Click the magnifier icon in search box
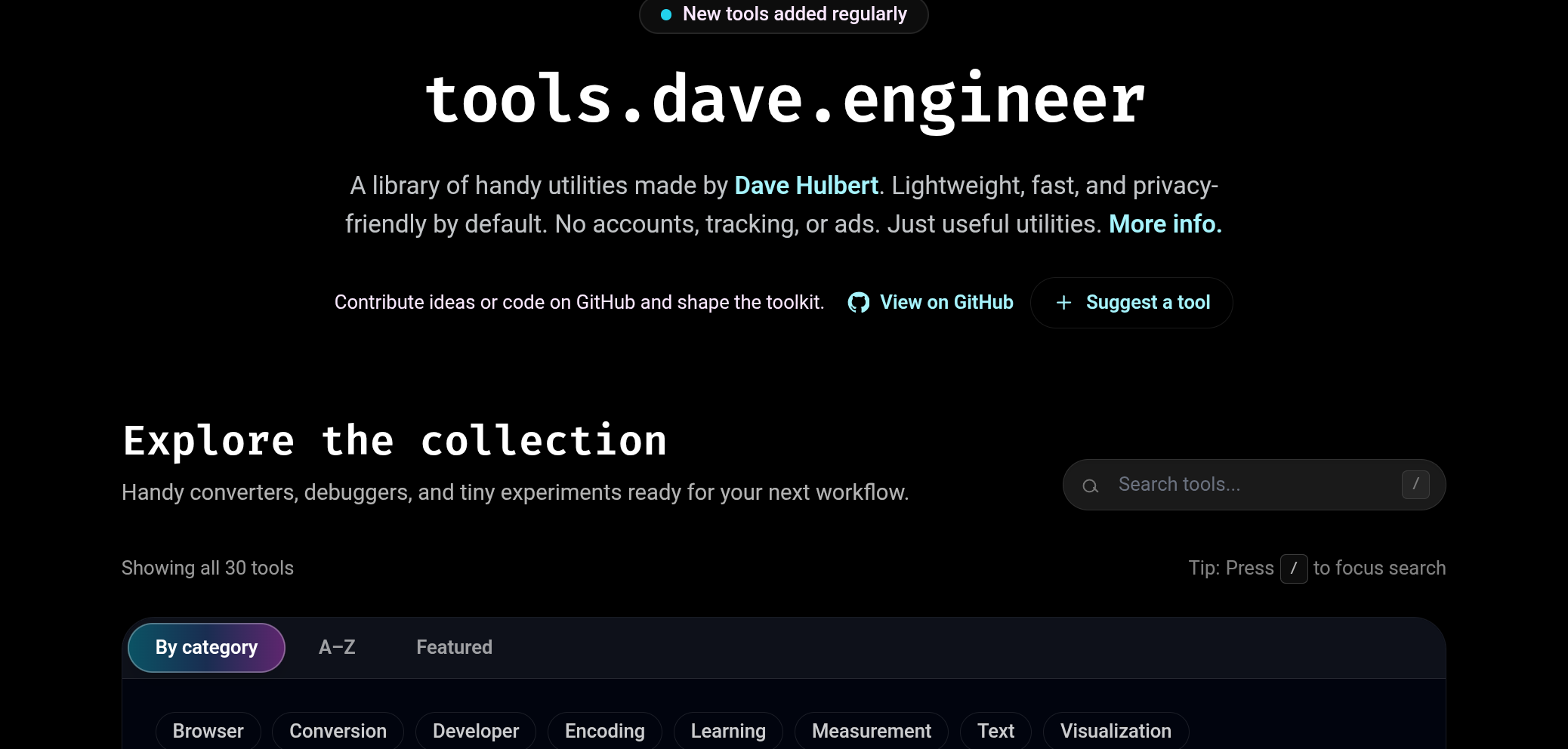Viewport: 1568px width, 749px height. [1090, 486]
